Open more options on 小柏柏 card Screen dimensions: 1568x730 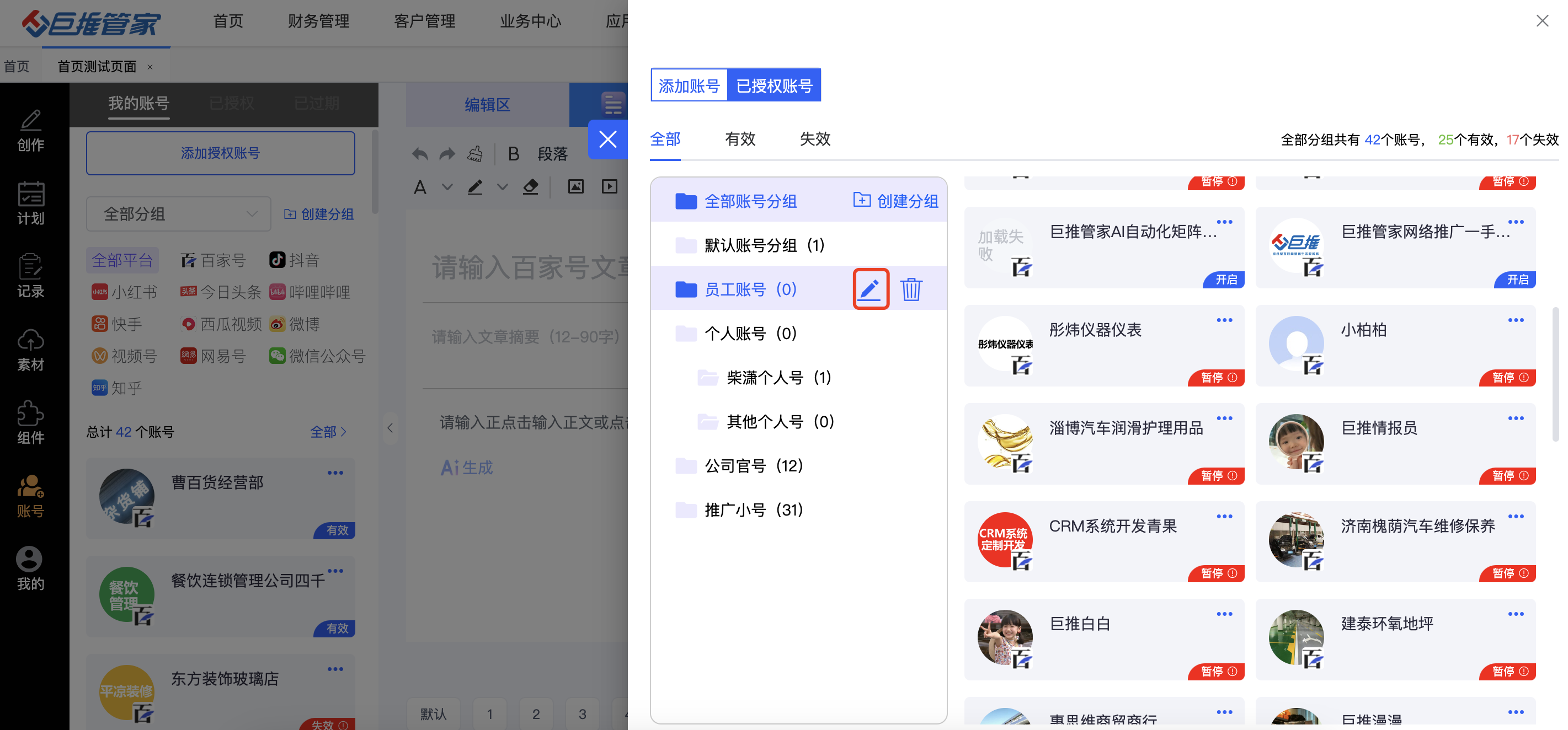pyautogui.click(x=1516, y=320)
